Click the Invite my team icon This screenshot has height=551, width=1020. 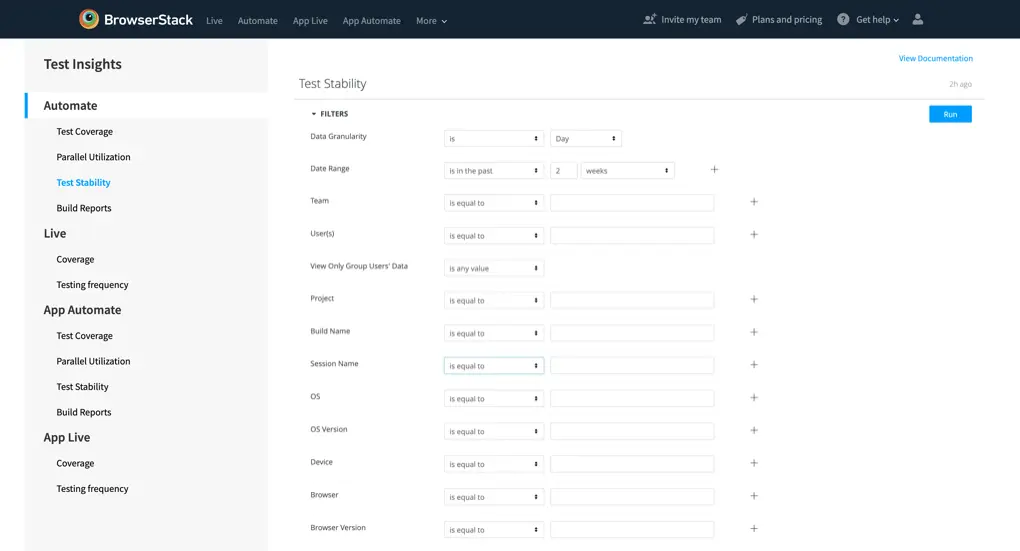click(650, 19)
